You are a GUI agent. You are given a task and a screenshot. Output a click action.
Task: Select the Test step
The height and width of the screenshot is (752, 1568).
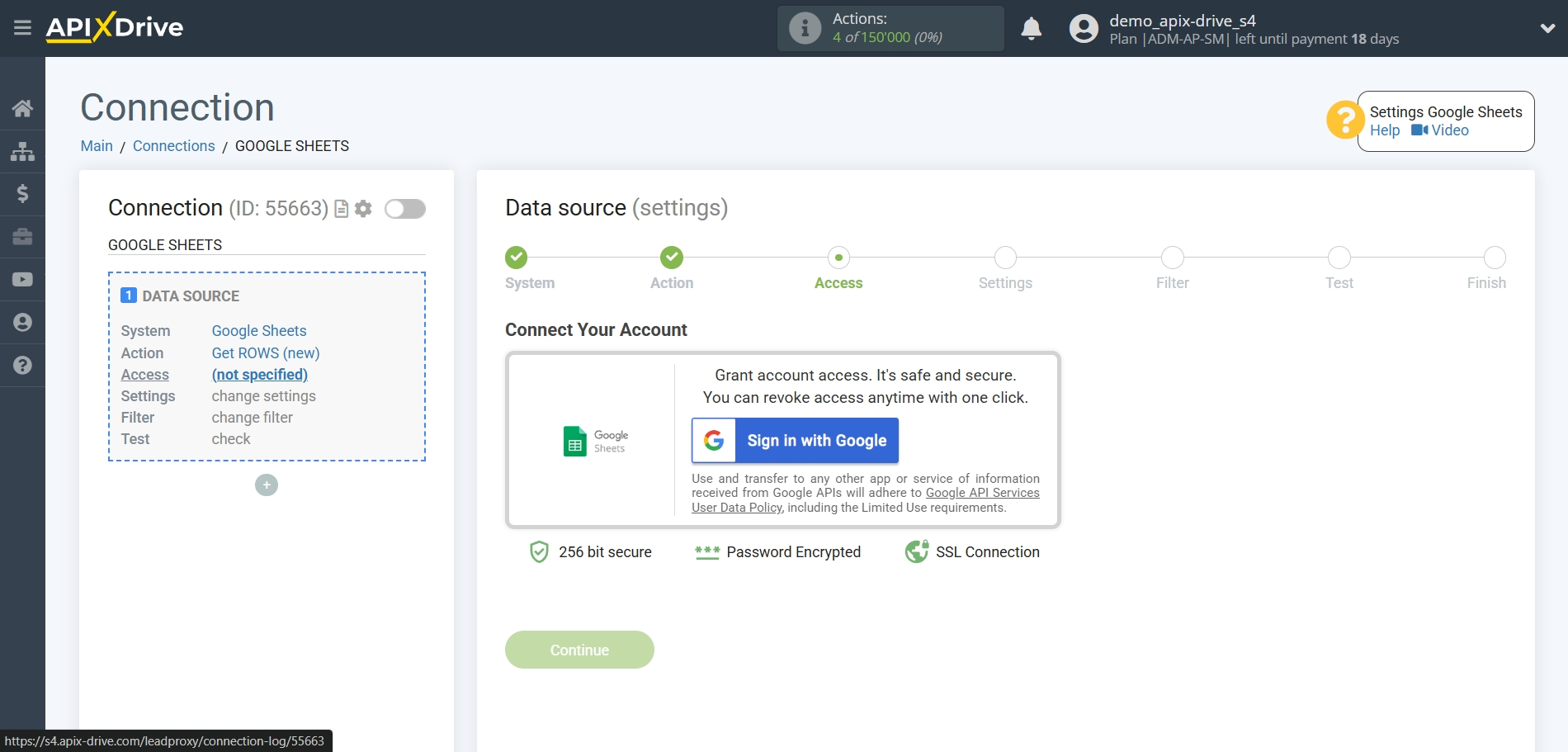[1339, 258]
